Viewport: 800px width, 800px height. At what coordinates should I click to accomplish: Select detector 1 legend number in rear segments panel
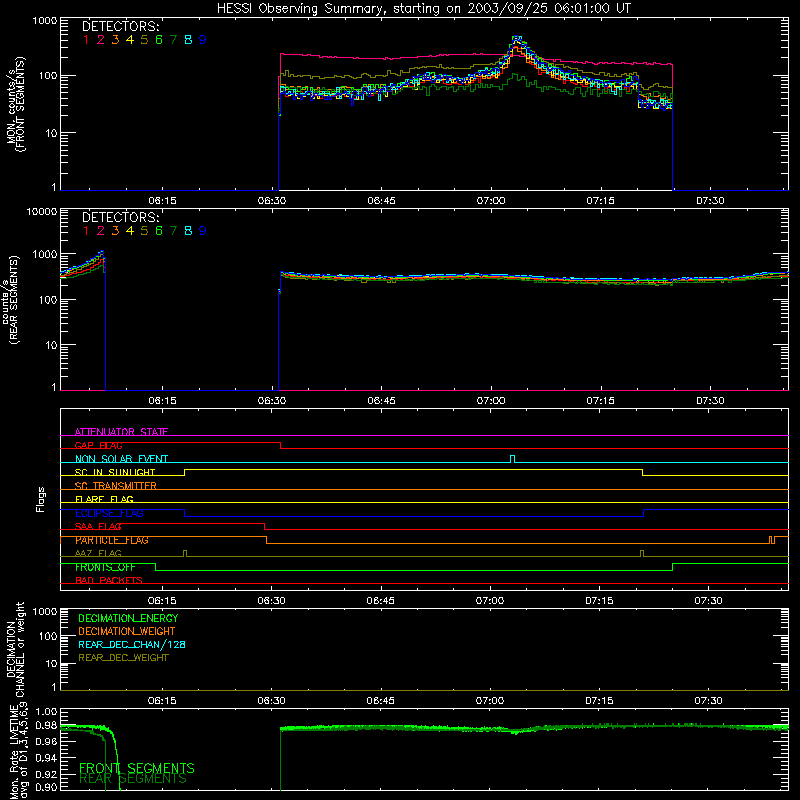(x=86, y=231)
